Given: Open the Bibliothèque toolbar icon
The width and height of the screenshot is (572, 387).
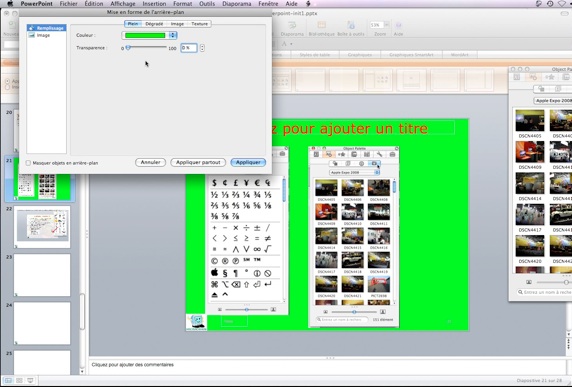Looking at the screenshot, I should pos(321,25).
